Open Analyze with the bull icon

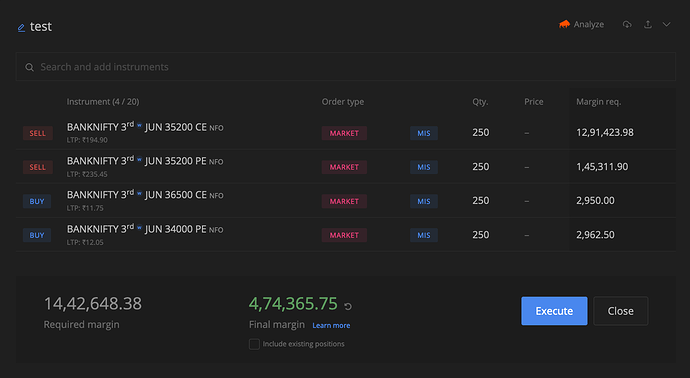[581, 24]
